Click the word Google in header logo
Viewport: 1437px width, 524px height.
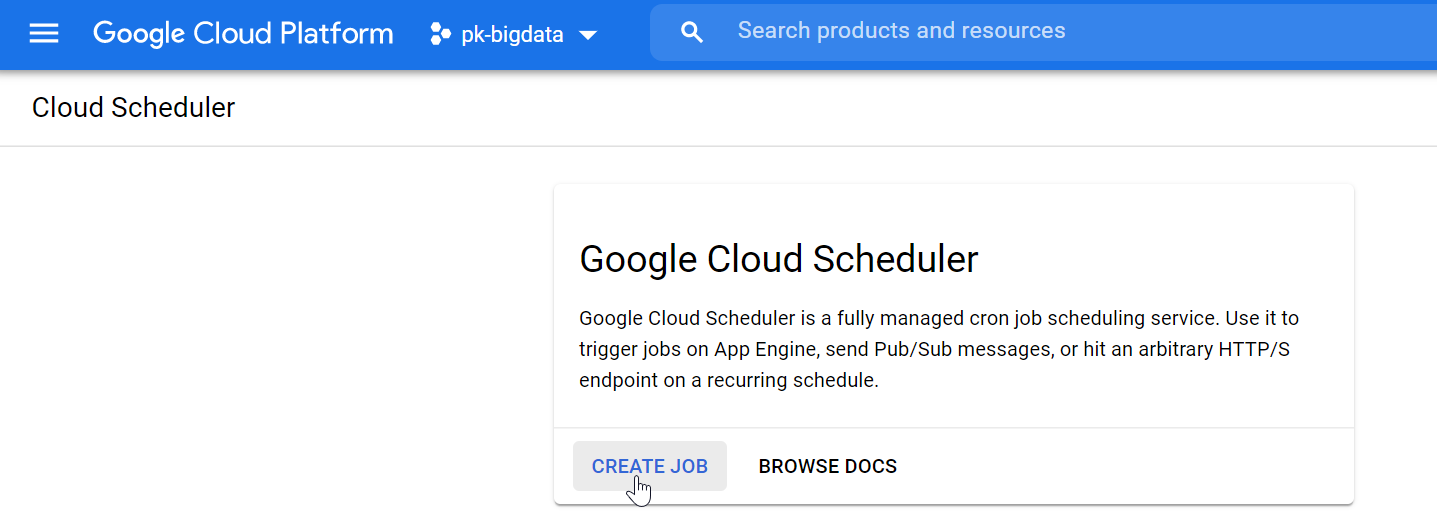[x=140, y=34]
